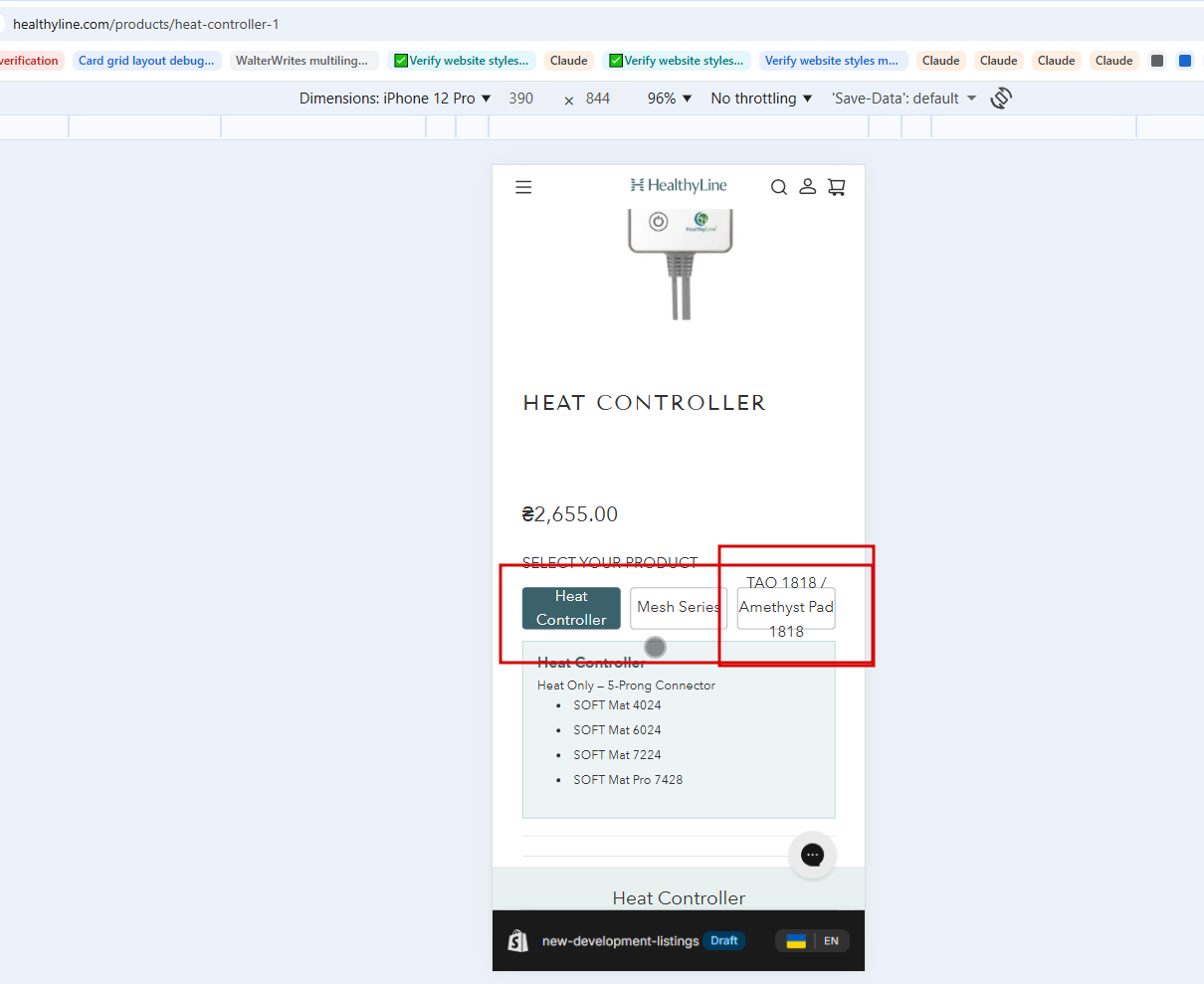Viewport: 1204px width, 984px height.
Task: Click the SOFT Mat 6024 list item
Action: coord(617,730)
